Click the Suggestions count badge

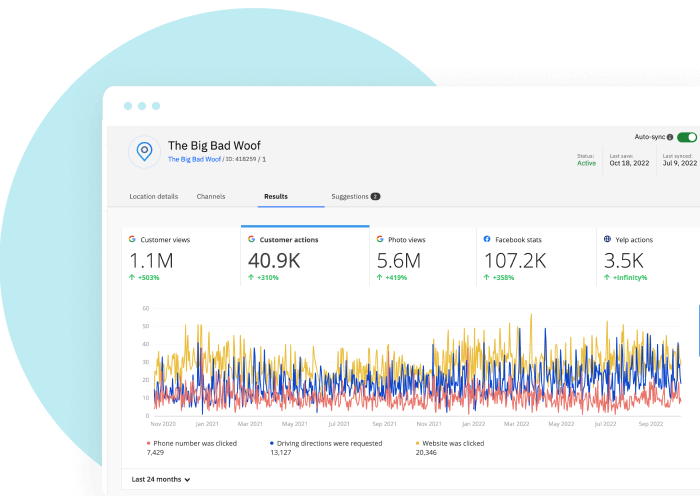375,196
